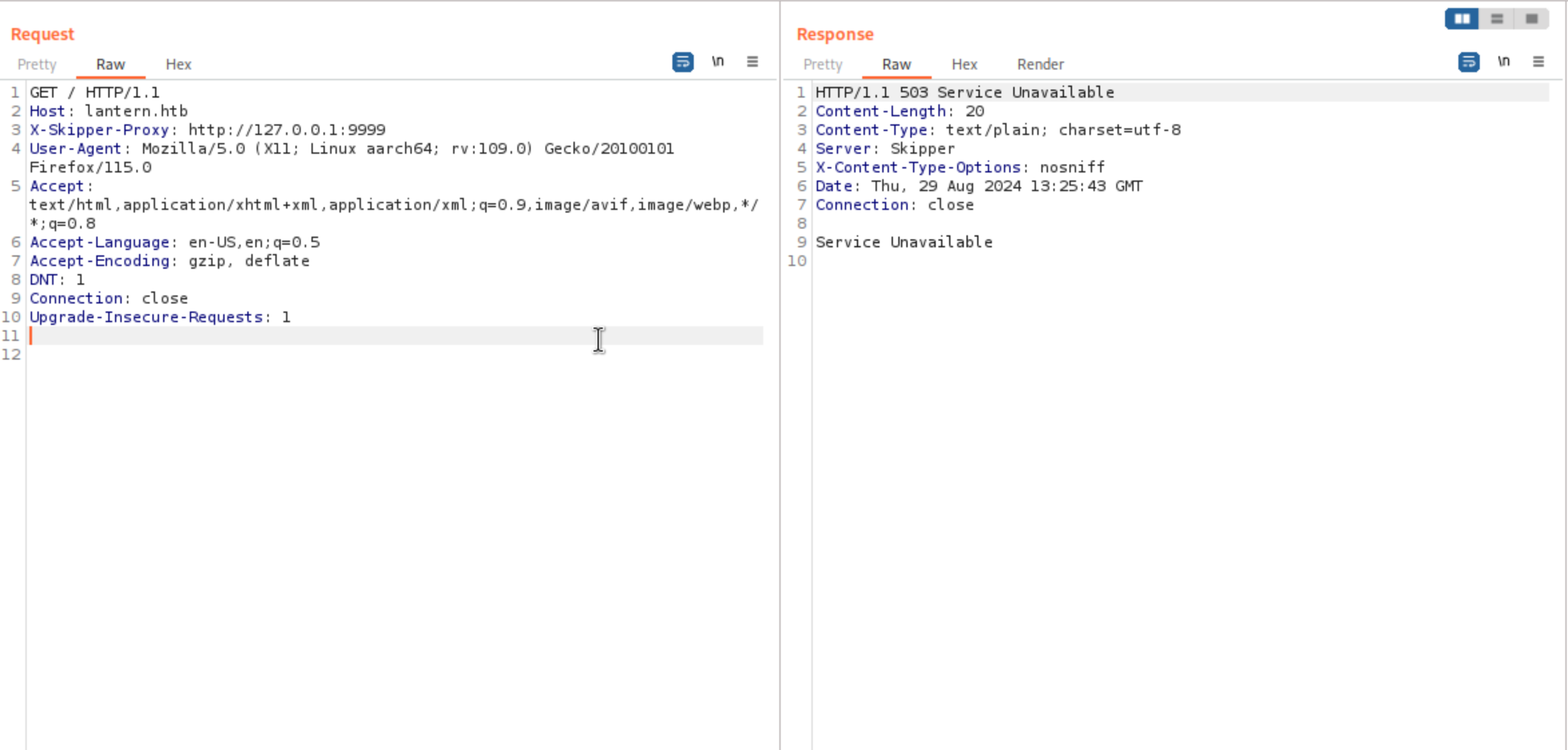Switch to top-bottom stacked layout view

(x=1497, y=19)
